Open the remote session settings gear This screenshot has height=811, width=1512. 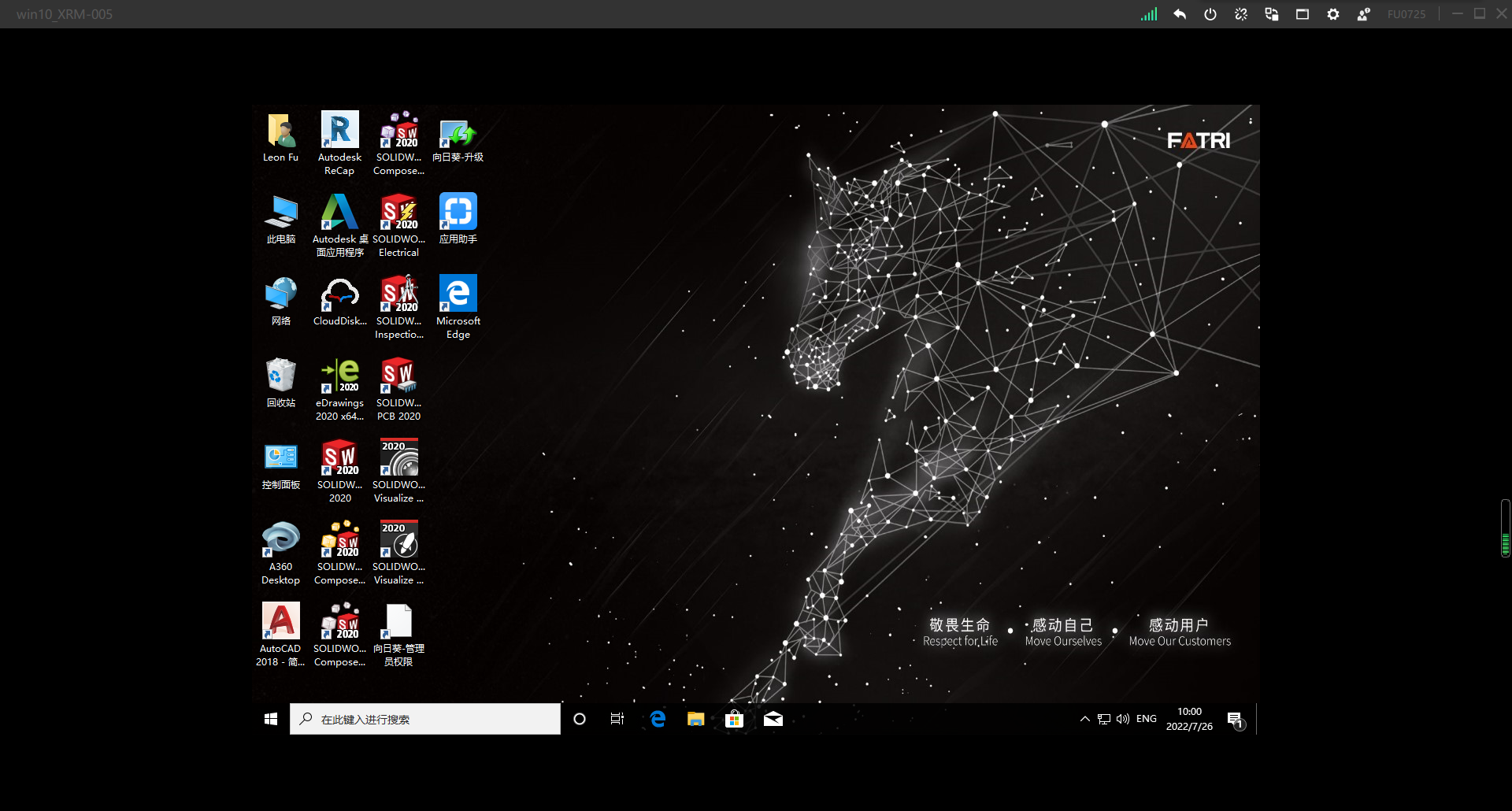[x=1333, y=14]
